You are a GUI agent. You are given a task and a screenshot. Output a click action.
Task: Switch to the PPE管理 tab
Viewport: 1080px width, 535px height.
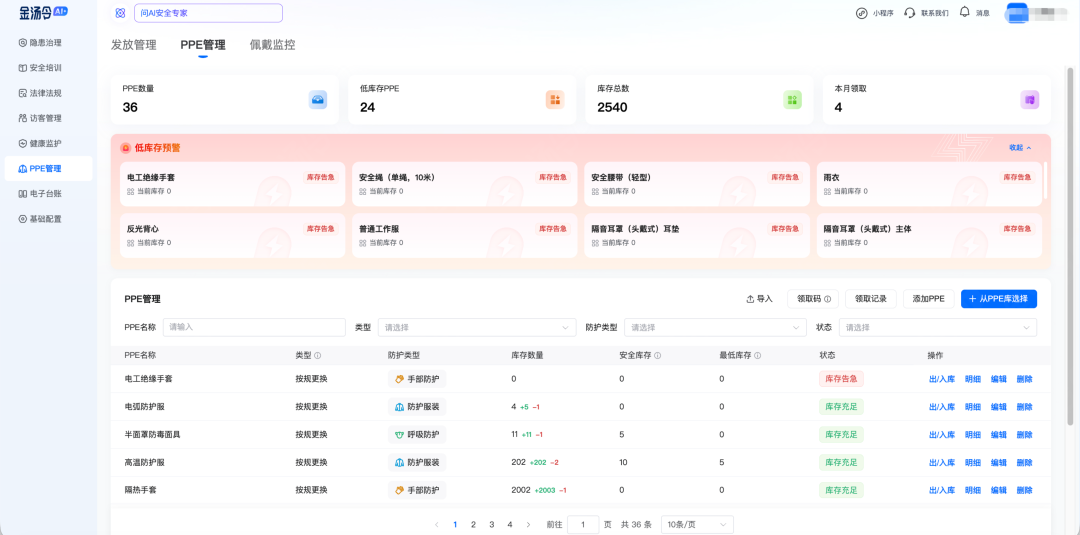point(202,45)
